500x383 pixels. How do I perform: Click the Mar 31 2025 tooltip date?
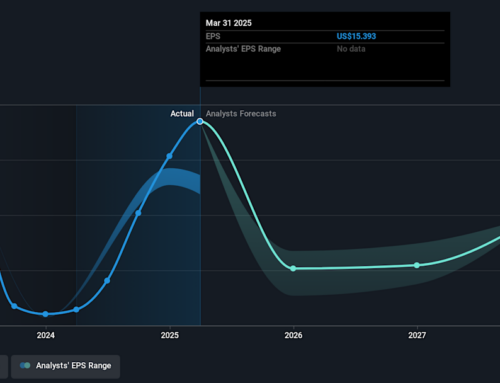tap(229, 23)
